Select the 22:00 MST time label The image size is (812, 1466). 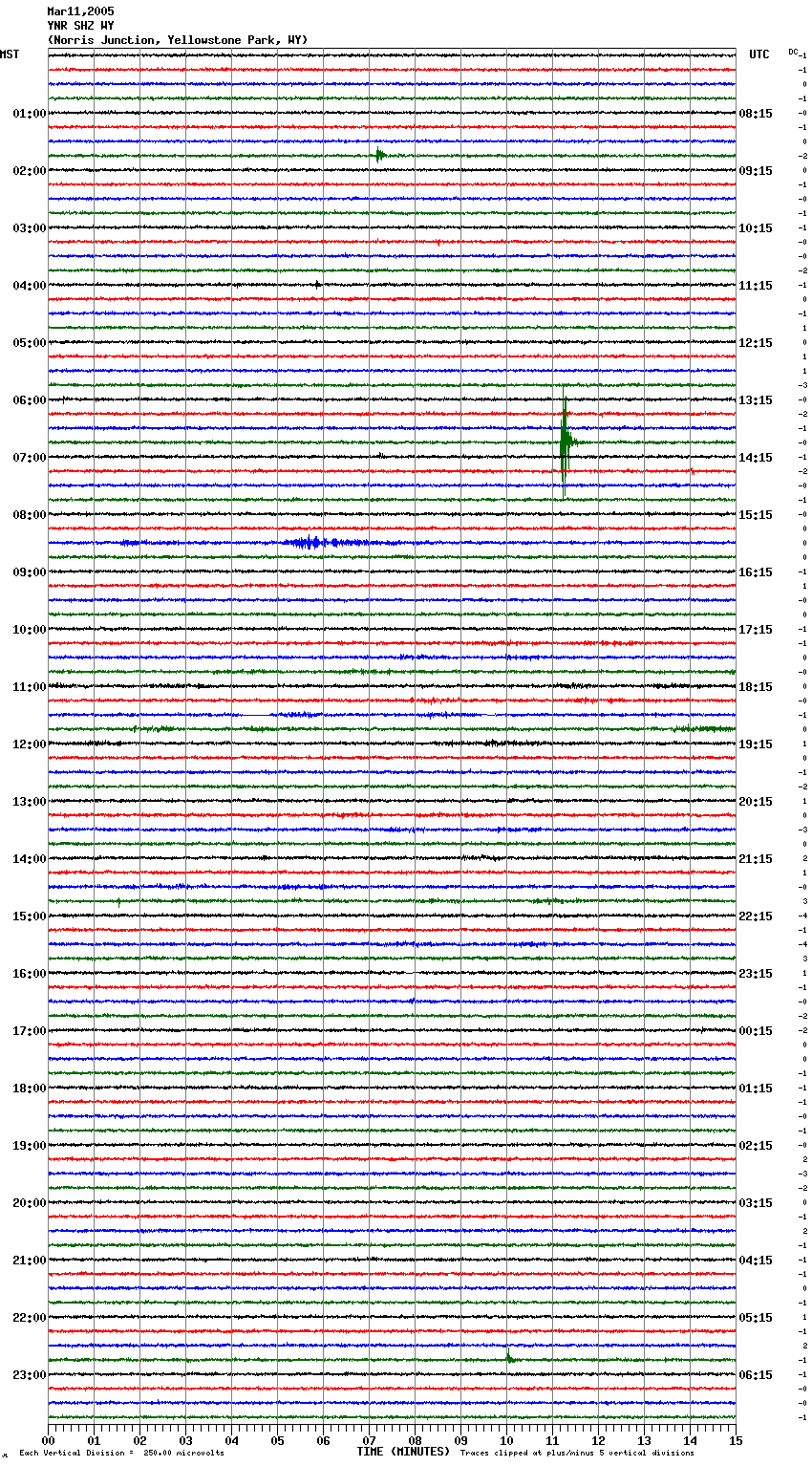[x=29, y=1318]
